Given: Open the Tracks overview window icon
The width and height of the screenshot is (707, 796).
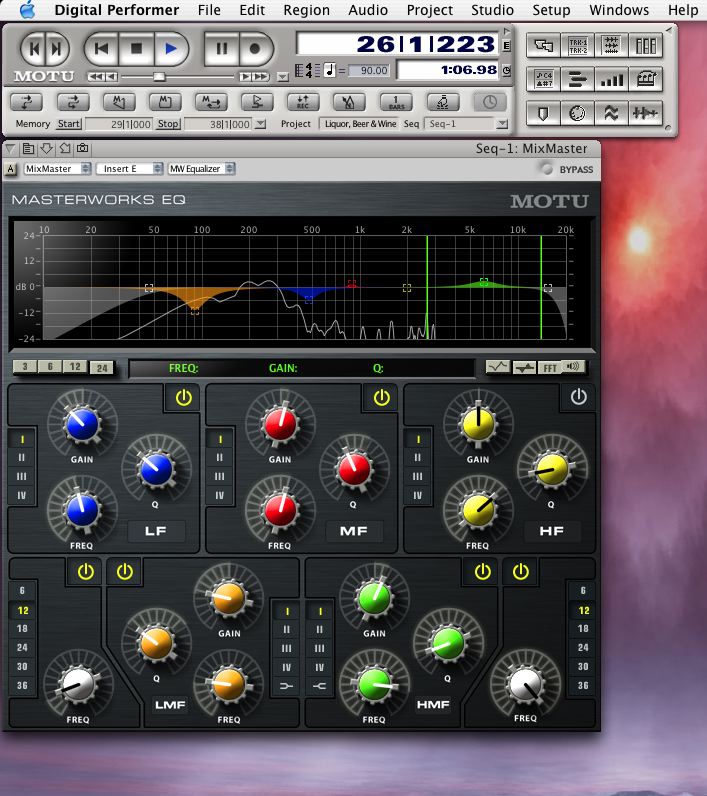Looking at the screenshot, I should [544, 46].
